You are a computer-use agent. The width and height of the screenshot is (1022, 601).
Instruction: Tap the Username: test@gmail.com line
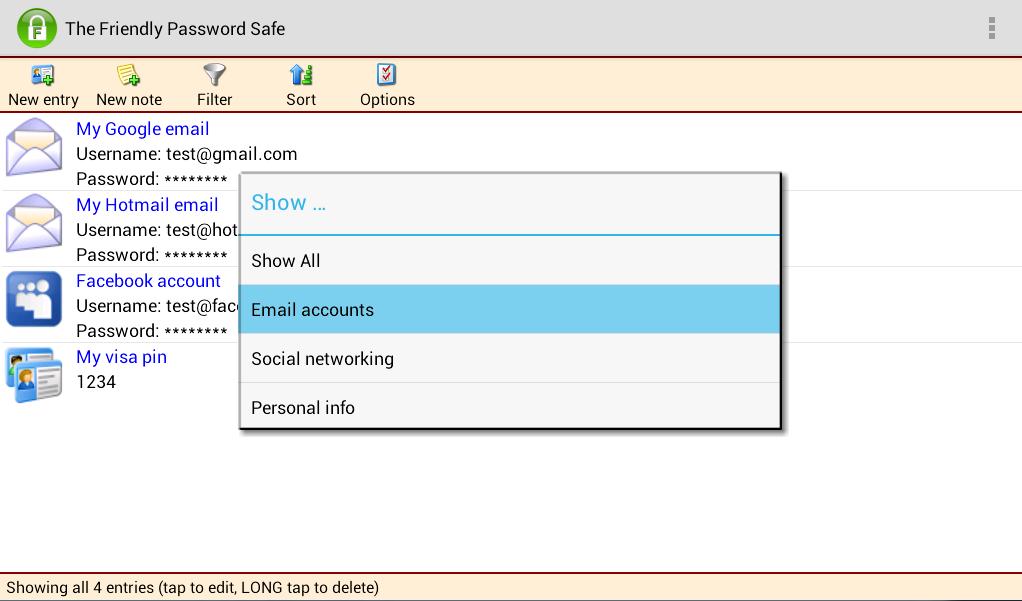point(186,154)
